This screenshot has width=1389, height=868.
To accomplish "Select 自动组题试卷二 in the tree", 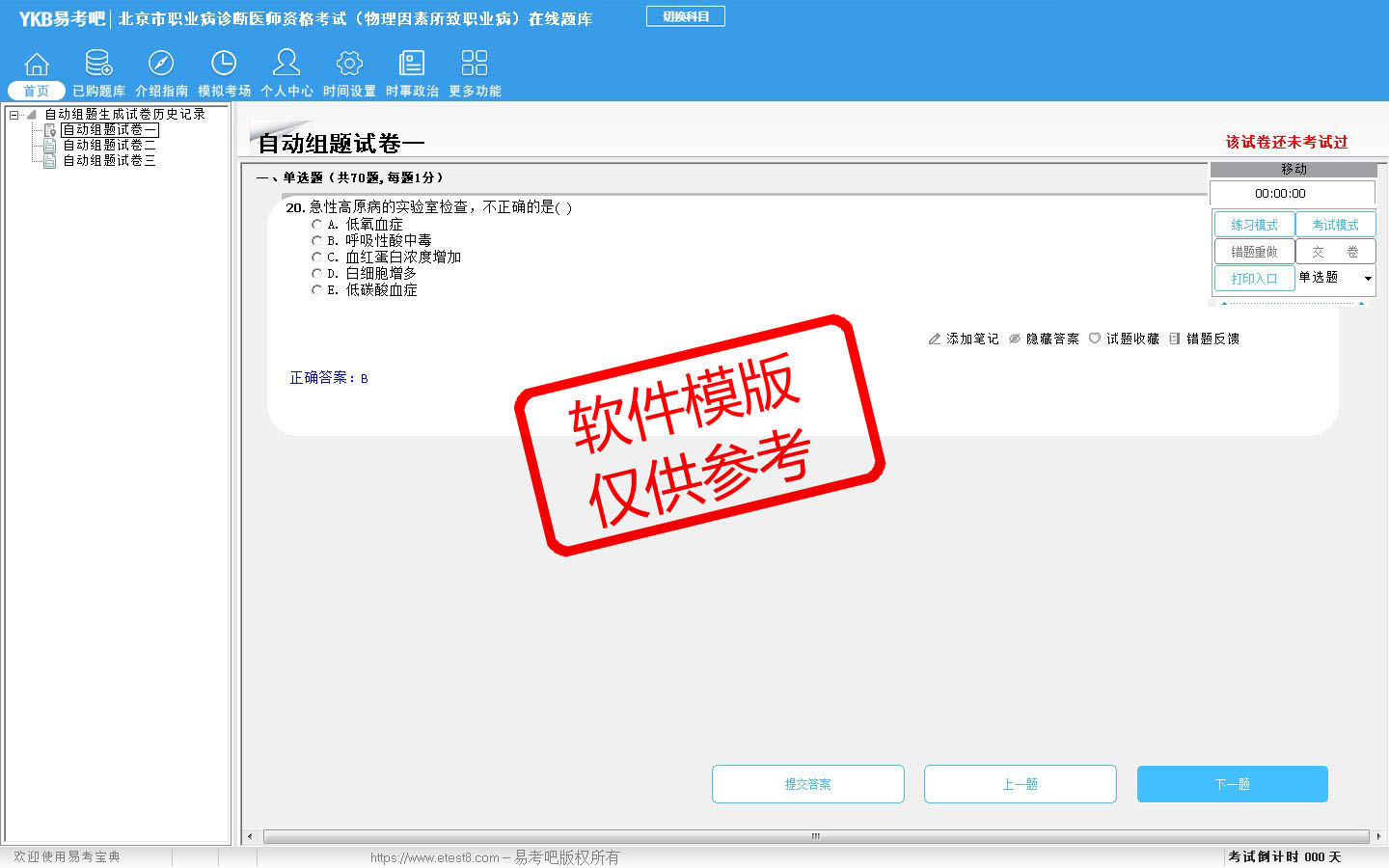I will pyautogui.click(x=109, y=145).
